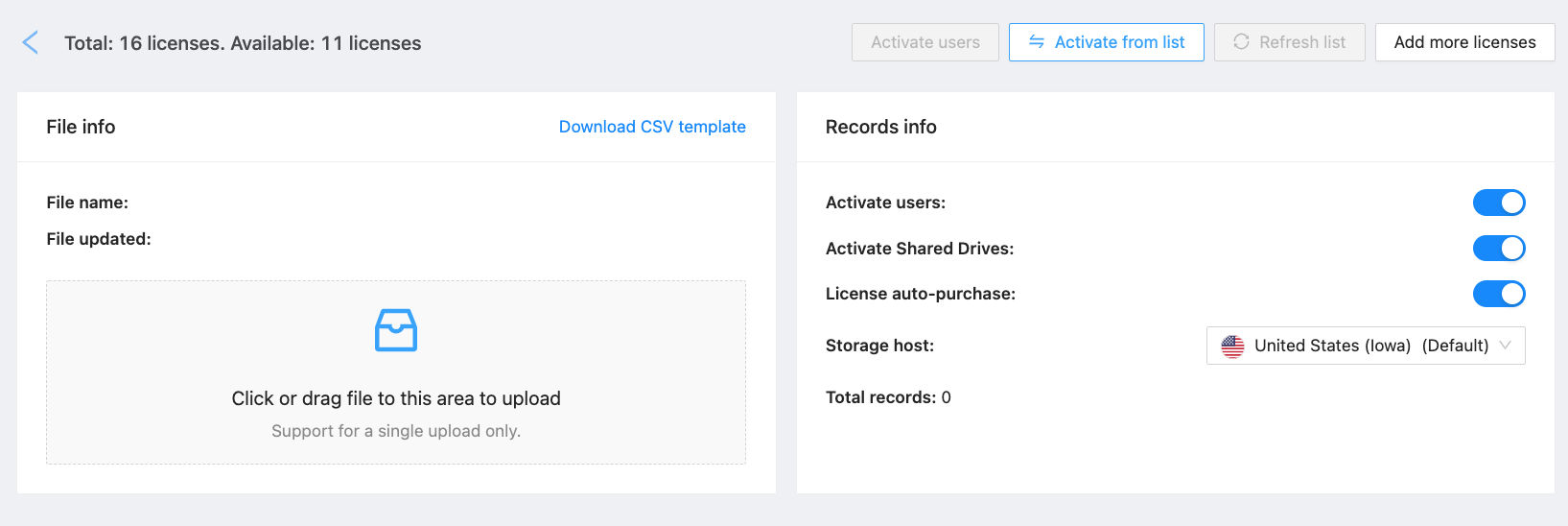Toggle the Activate users switch

click(x=1499, y=203)
